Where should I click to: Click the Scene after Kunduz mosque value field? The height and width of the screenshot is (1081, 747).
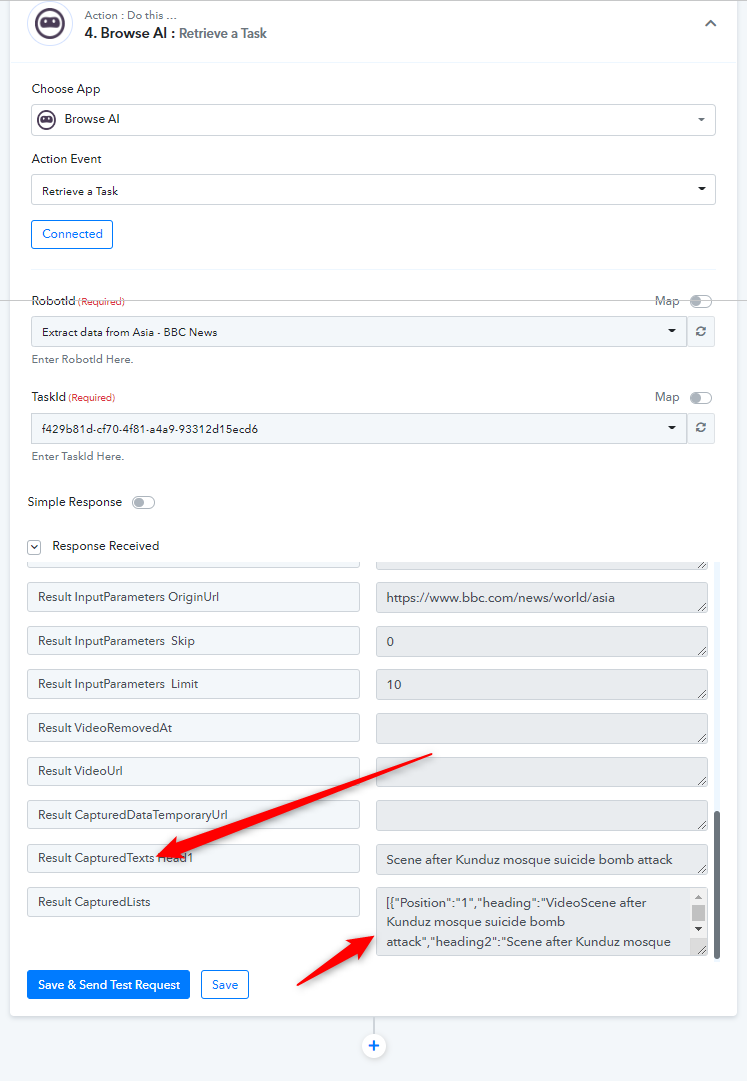(x=542, y=860)
